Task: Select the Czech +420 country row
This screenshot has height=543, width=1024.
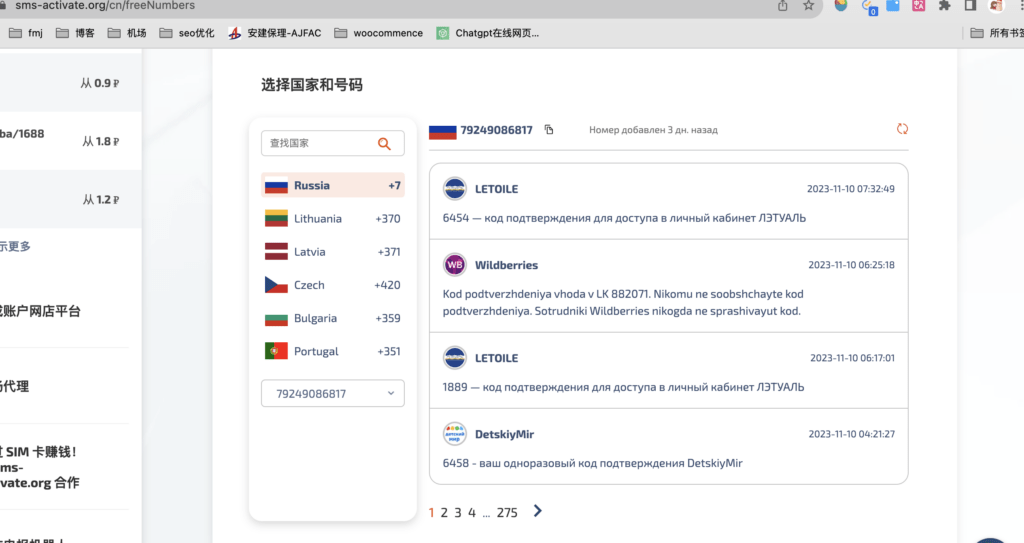Action: click(x=333, y=285)
